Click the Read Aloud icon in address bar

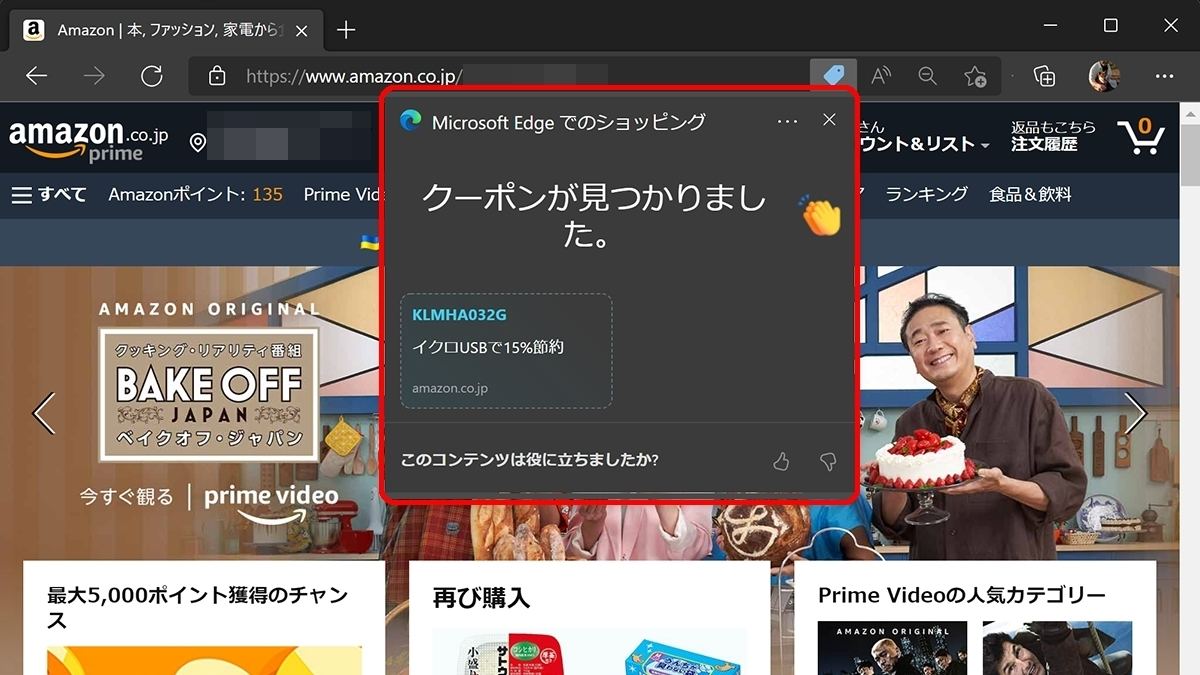coord(881,76)
